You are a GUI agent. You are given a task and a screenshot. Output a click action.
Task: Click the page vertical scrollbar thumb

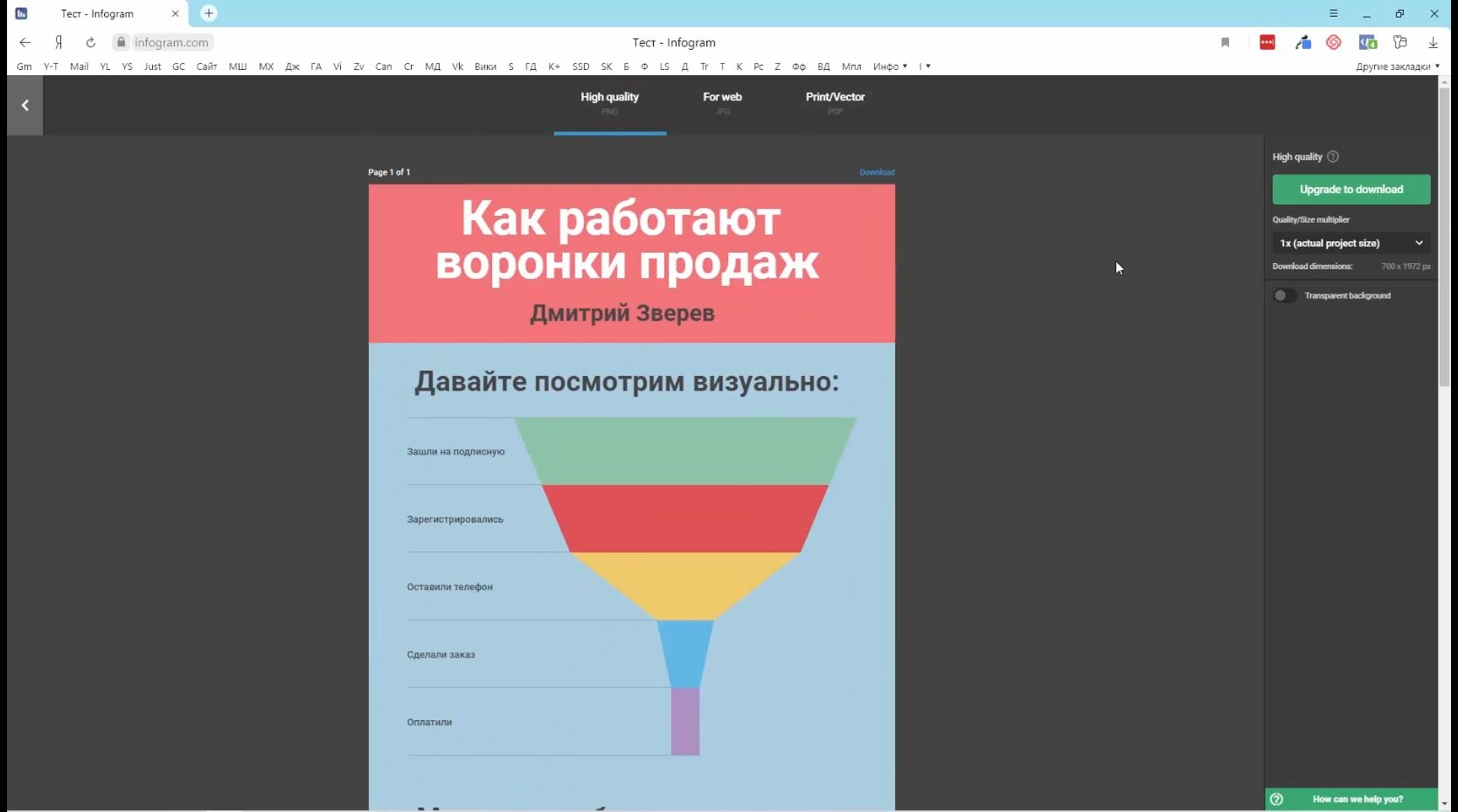1444,236
